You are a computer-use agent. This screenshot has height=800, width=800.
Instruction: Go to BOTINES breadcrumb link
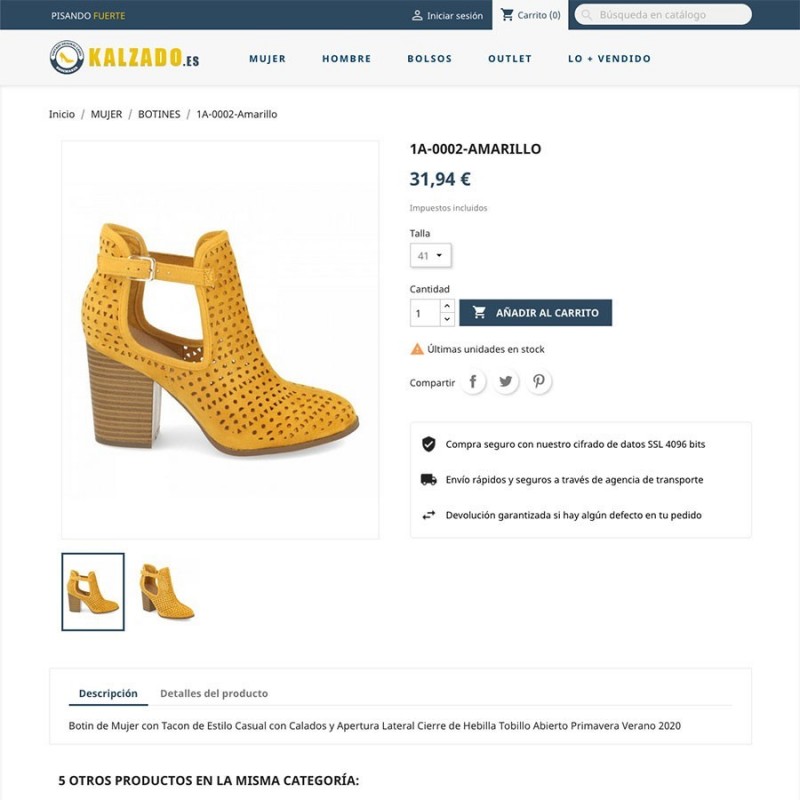tap(159, 114)
